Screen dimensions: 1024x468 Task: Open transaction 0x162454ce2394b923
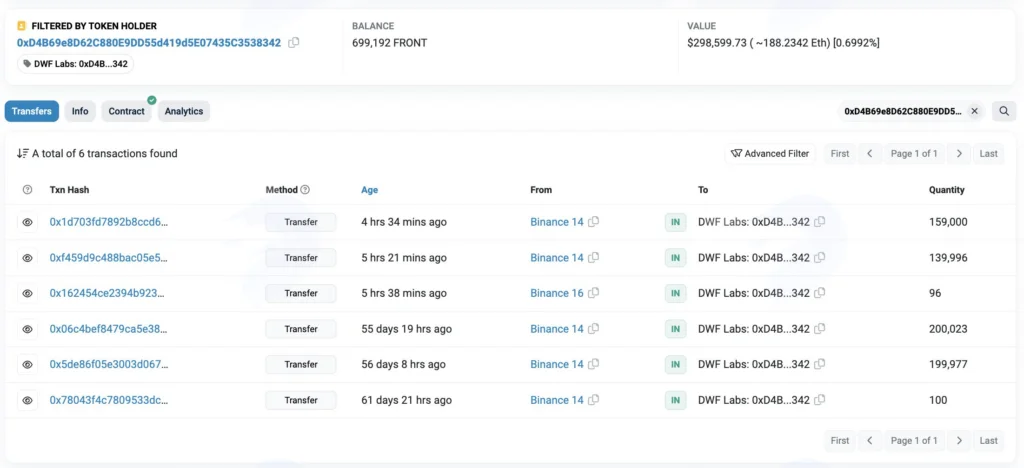click(x=107, y=293)
